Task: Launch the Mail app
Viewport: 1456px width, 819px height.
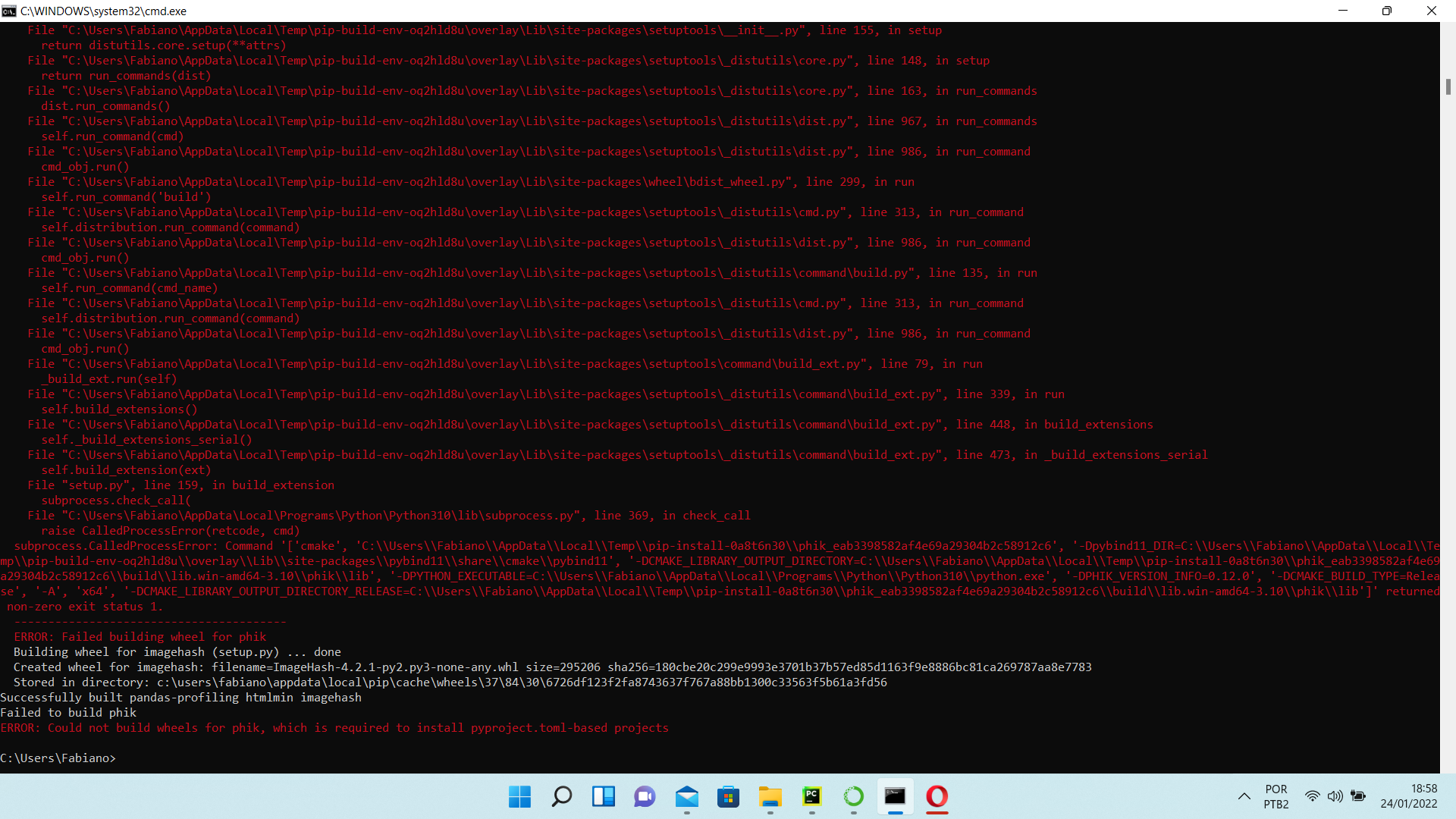Action: click(686, 797)
